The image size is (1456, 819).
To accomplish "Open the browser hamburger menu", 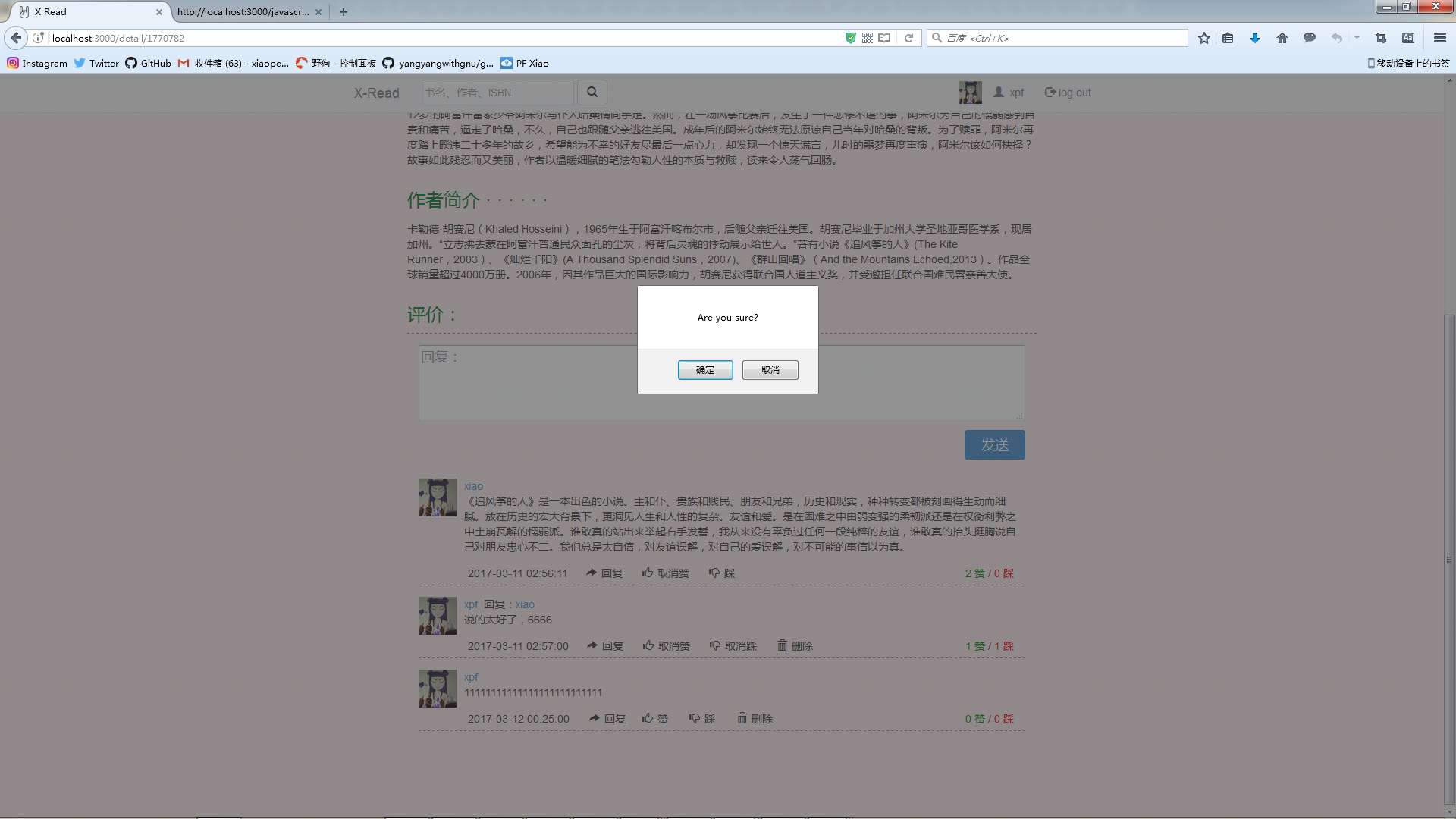I will tap(1440, 38).
